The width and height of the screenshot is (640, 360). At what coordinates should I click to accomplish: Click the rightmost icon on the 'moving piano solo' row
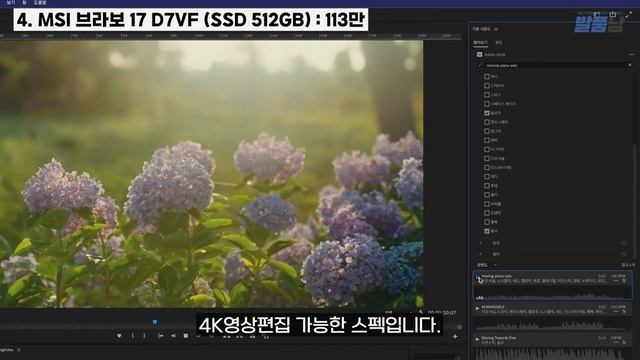click(624, 280)
